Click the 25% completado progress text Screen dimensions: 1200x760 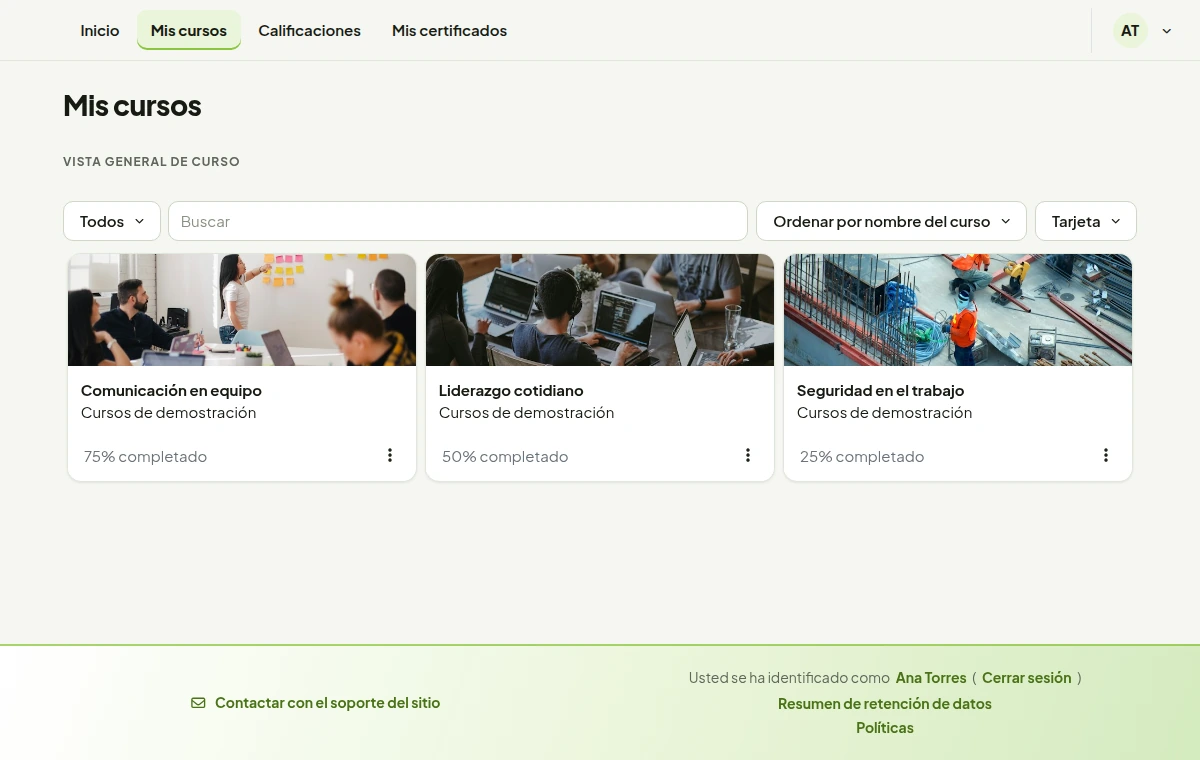[x=862, y=456]
